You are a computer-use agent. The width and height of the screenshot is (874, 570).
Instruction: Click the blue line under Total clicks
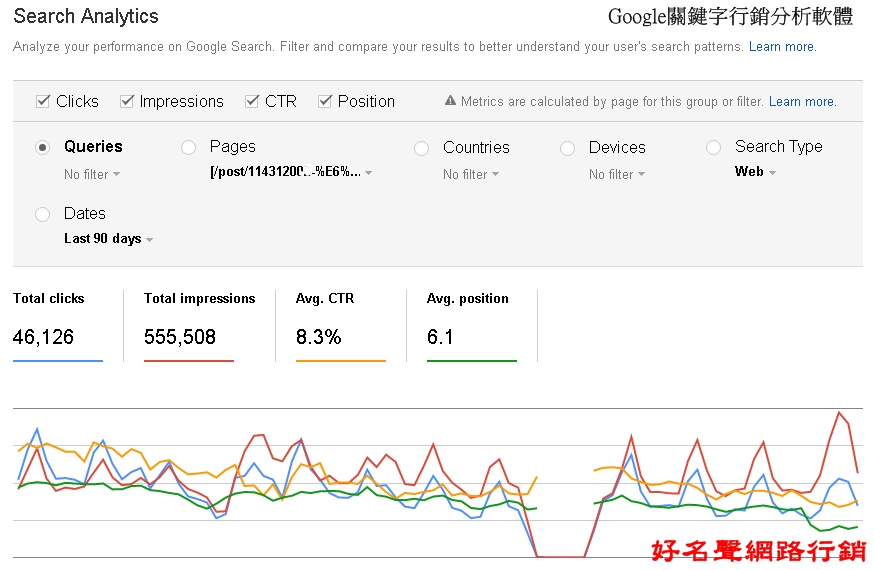coord(58,361)
